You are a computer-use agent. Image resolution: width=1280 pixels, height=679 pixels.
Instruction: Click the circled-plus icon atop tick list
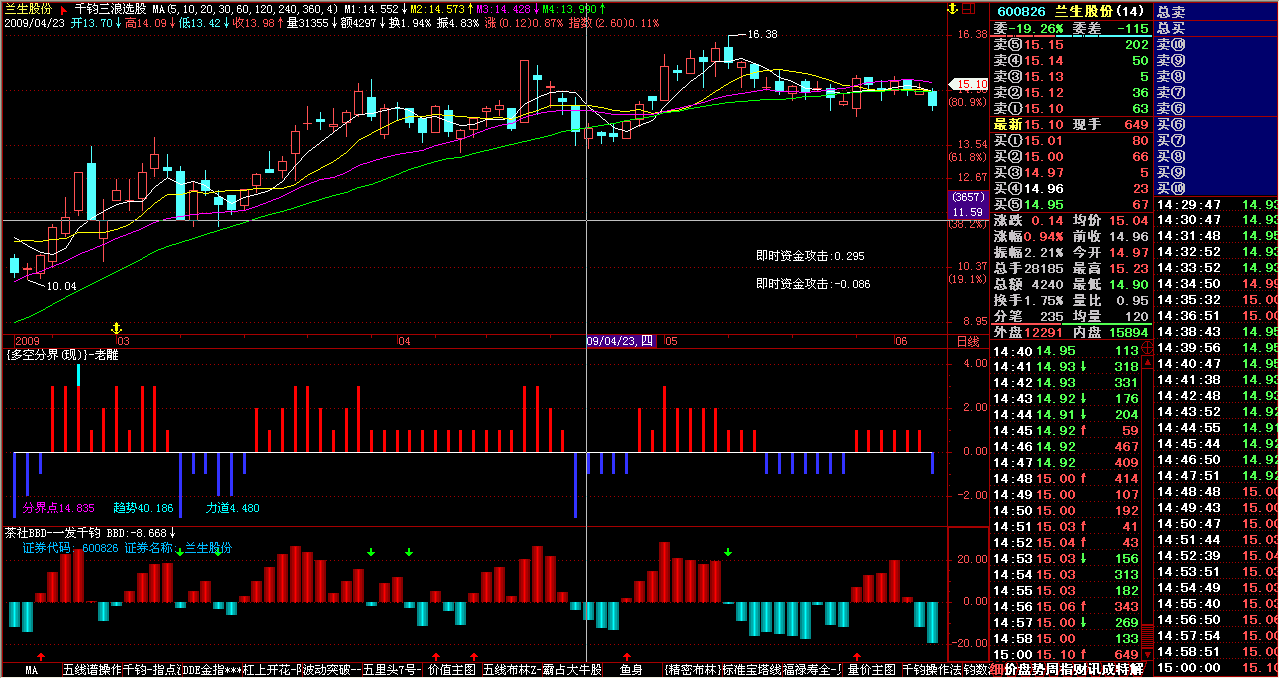pyautogui.click(x=1148, y=349)
